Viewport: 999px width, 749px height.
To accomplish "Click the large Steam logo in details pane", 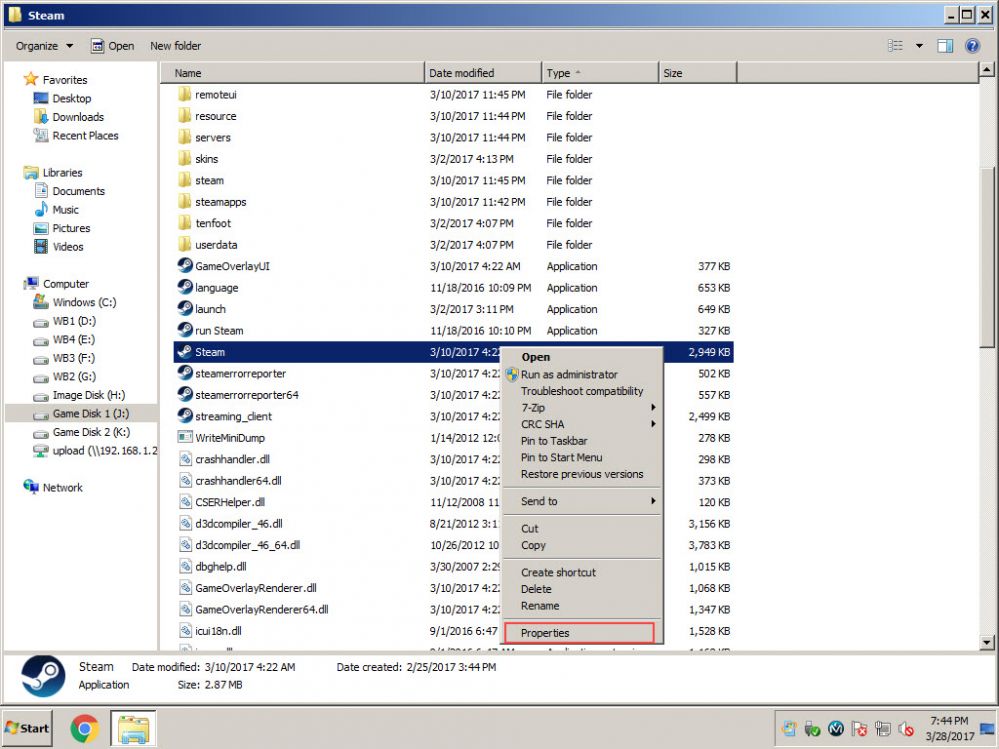I will click(x=43, y=676).
